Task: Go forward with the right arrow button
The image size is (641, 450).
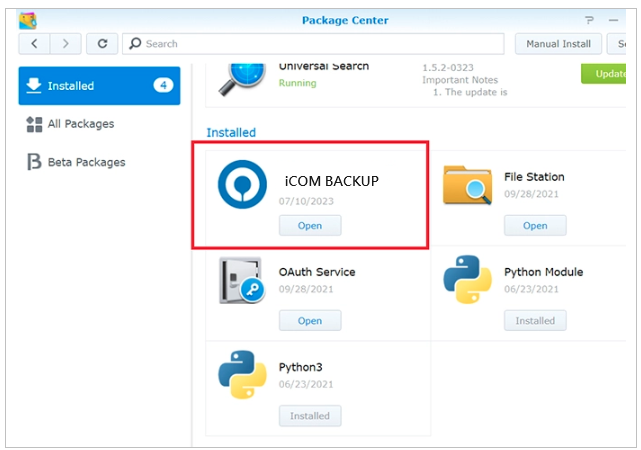Action: coord(65,44)
